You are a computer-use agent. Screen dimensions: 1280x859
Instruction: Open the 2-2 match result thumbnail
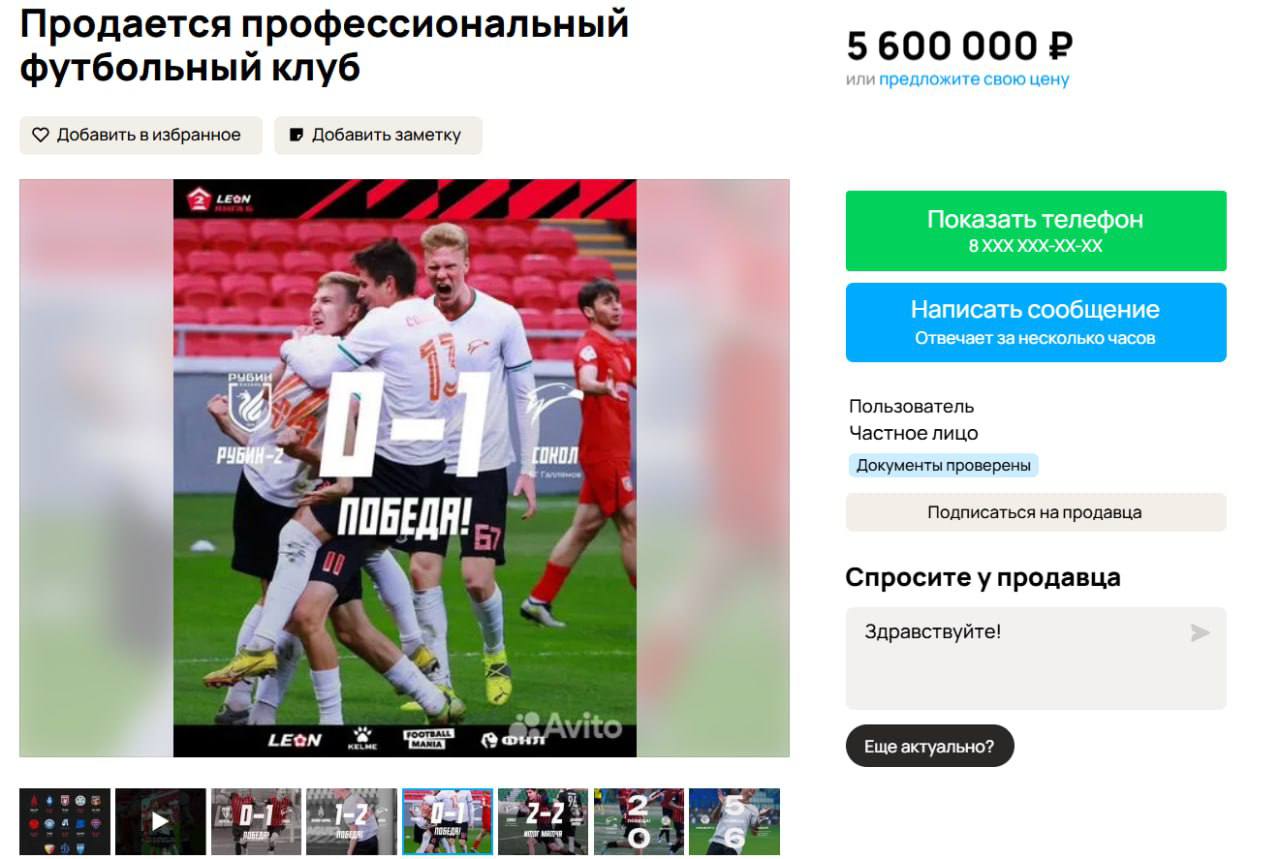pos(543,822)
